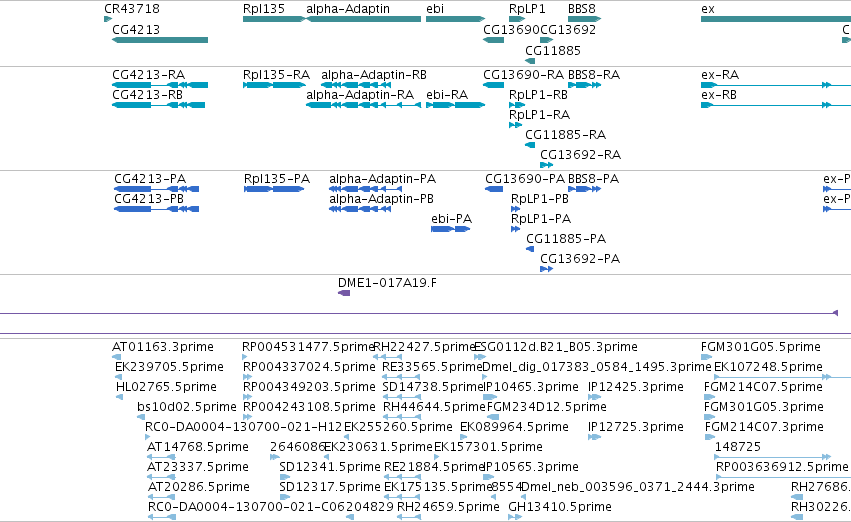Image resolution: width=851 pixels, height=522 pixels.
Task: Click the GH13410.5prime EST label
Action: pyautogui.click(x=560, y=507)
